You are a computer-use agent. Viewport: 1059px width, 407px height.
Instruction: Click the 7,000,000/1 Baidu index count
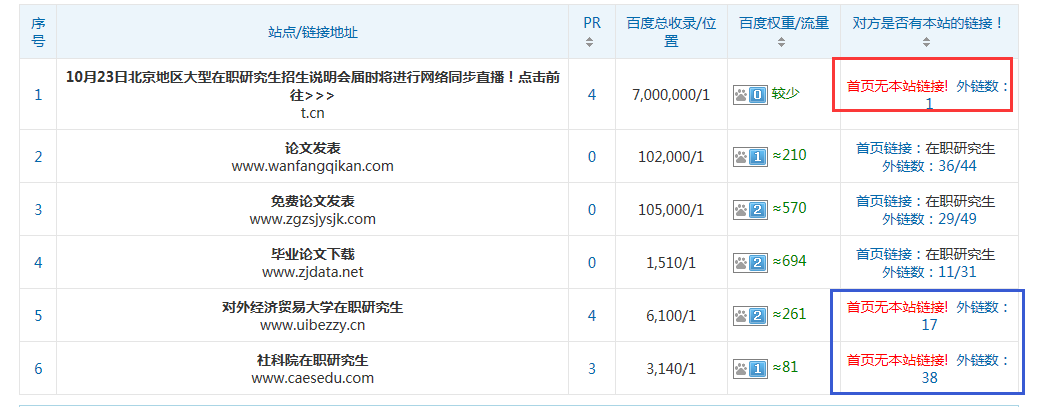click(x=670, y=95)
